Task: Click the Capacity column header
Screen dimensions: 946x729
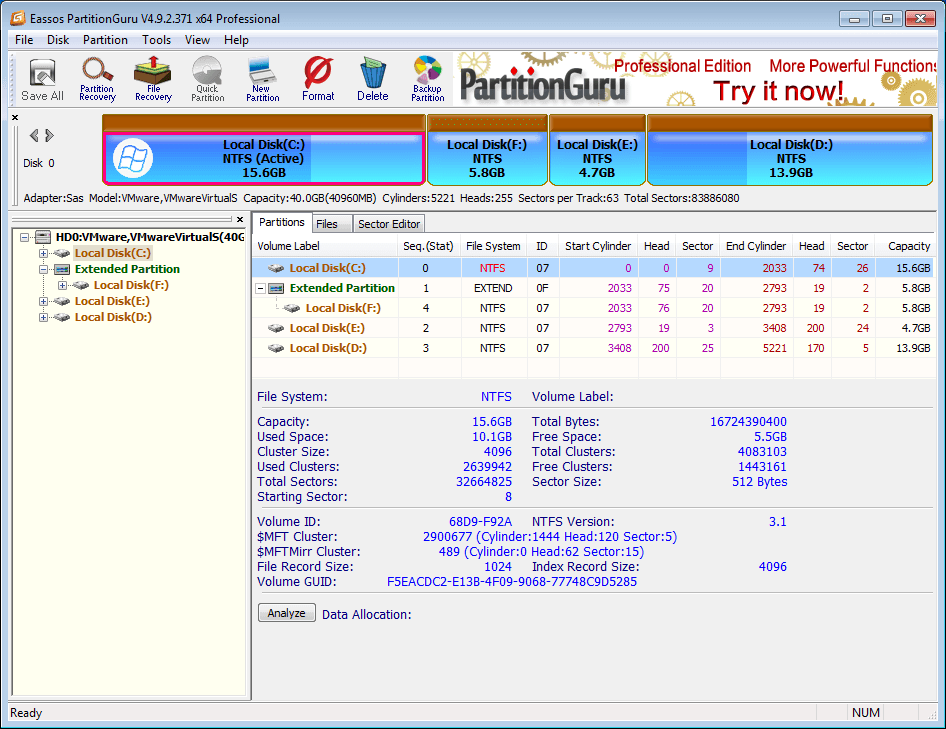Action: tap(905, 246)
